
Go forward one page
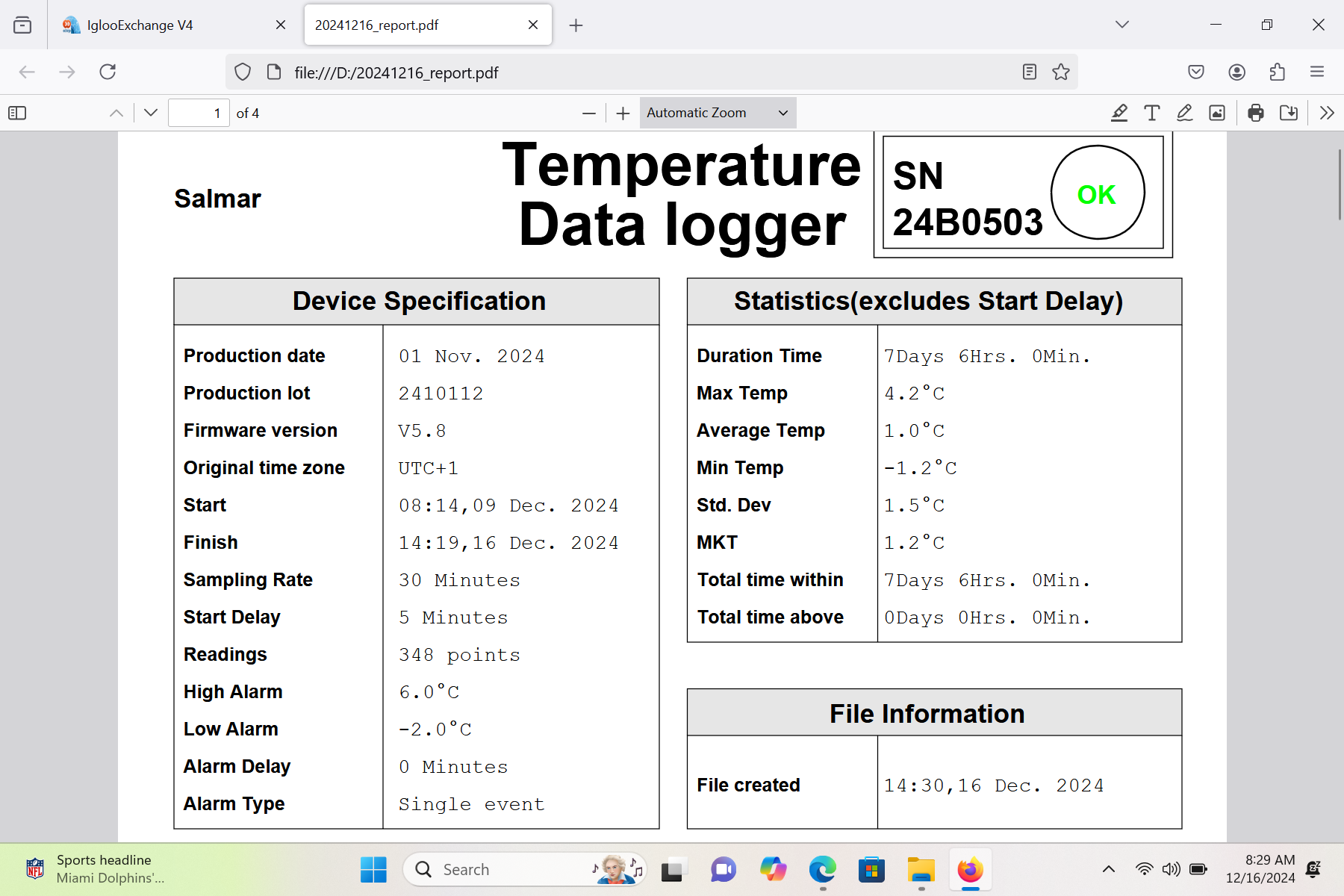tap(67, 72)
